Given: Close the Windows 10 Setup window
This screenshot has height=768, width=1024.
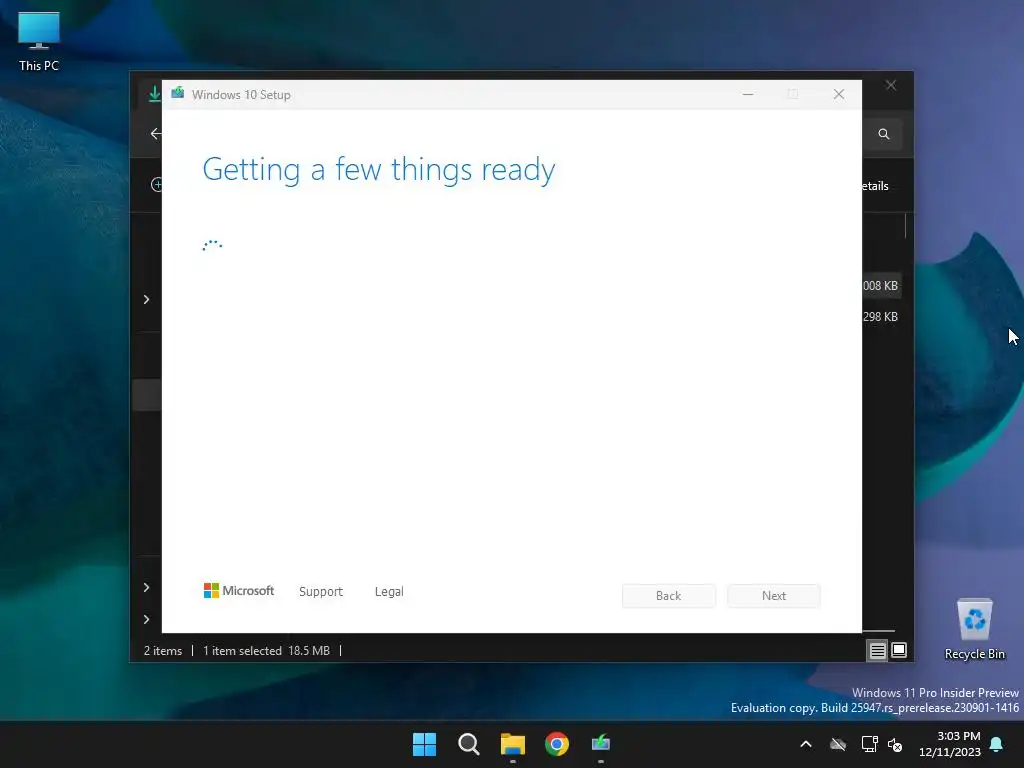Looking at the screenshot, I should coord(839,95).
